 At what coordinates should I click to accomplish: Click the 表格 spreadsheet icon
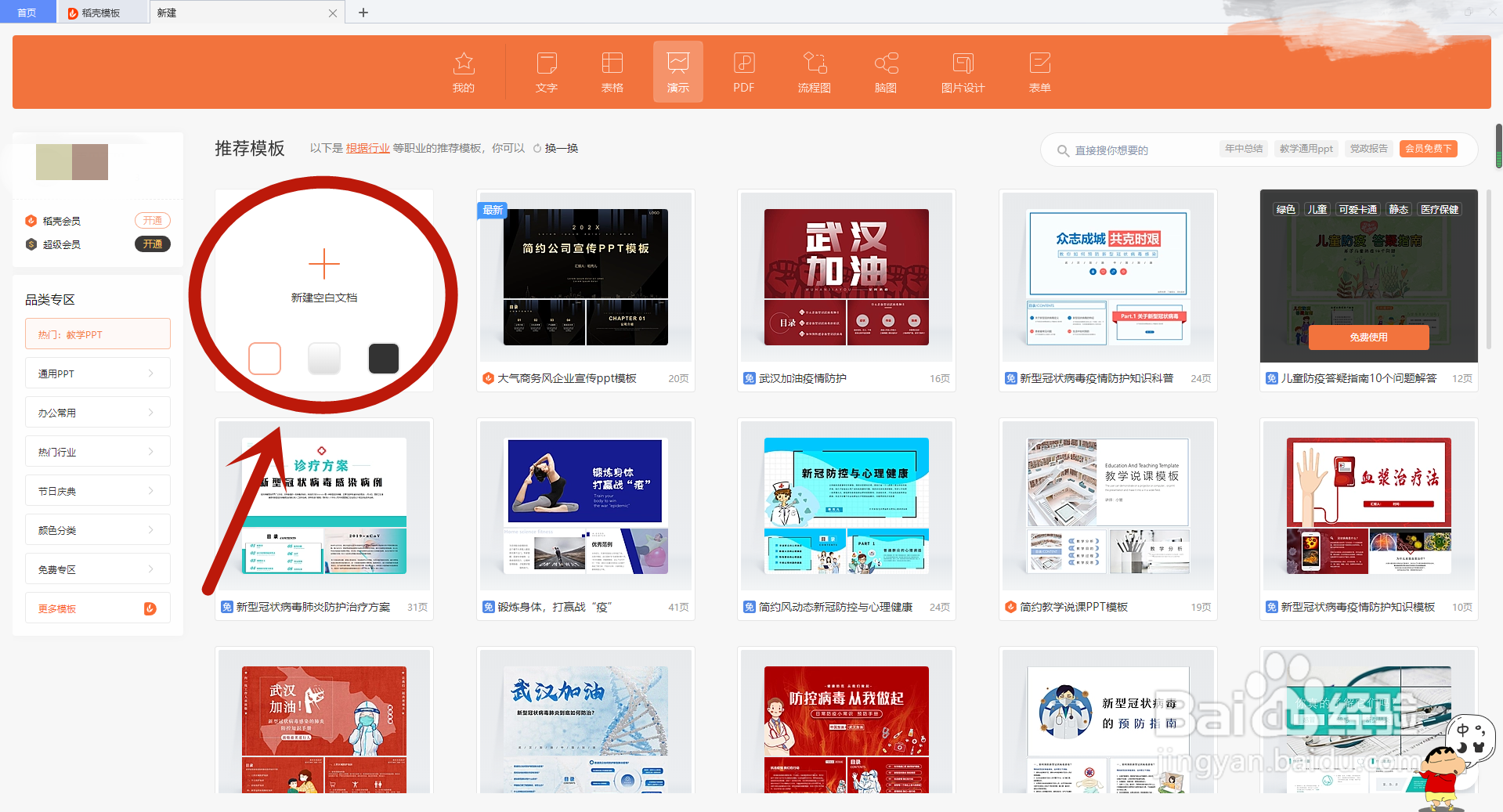(612, 71)
